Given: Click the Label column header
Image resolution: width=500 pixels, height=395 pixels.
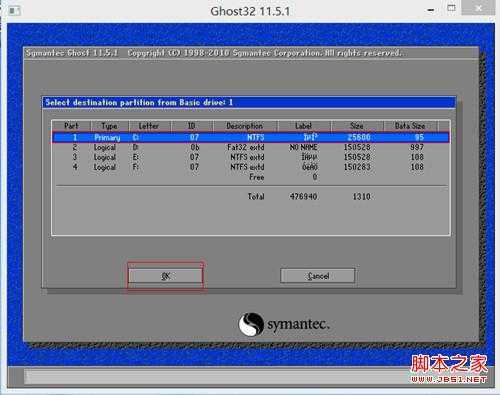Looking at the screenshot, I should pyautogui.click(x=303, y=126).
